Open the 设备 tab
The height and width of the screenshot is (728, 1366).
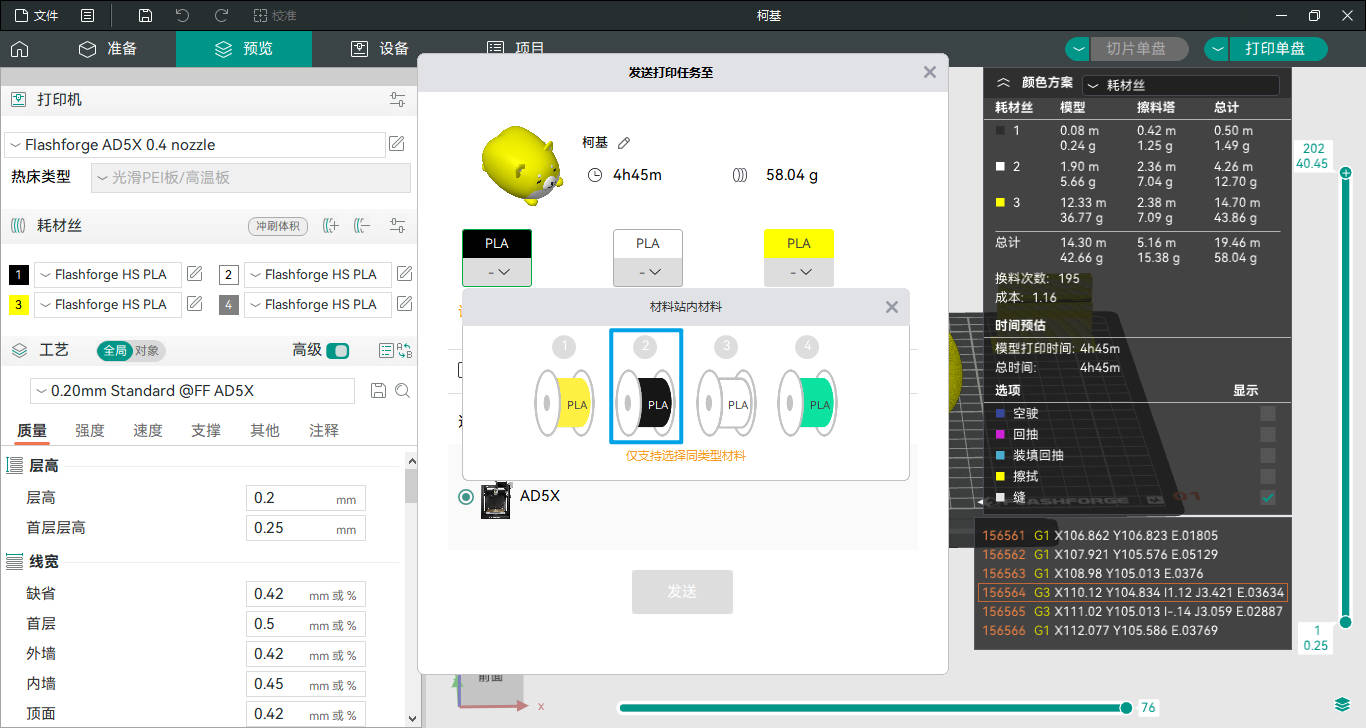380,49
